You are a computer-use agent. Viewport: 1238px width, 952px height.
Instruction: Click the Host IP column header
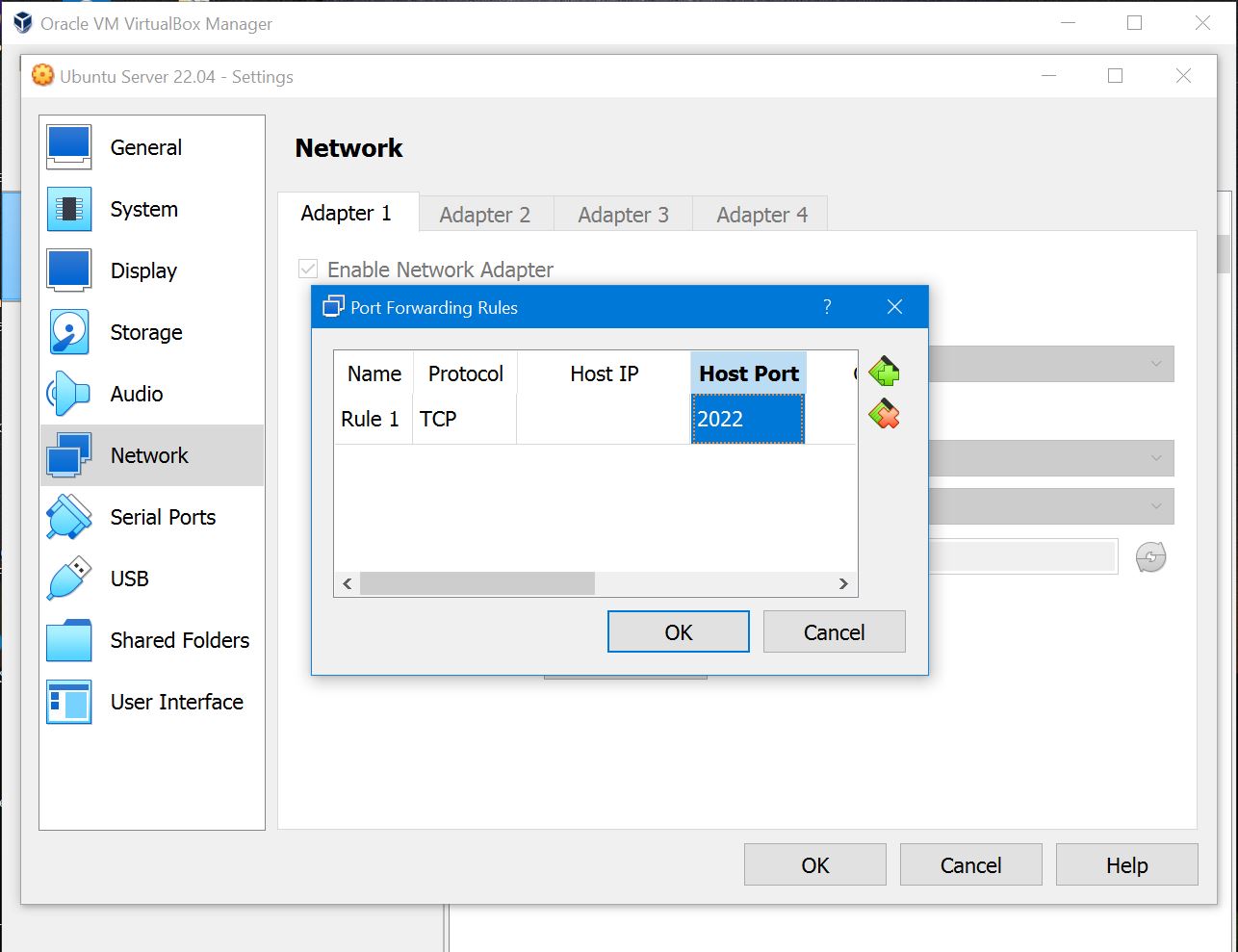pos(605,373)
